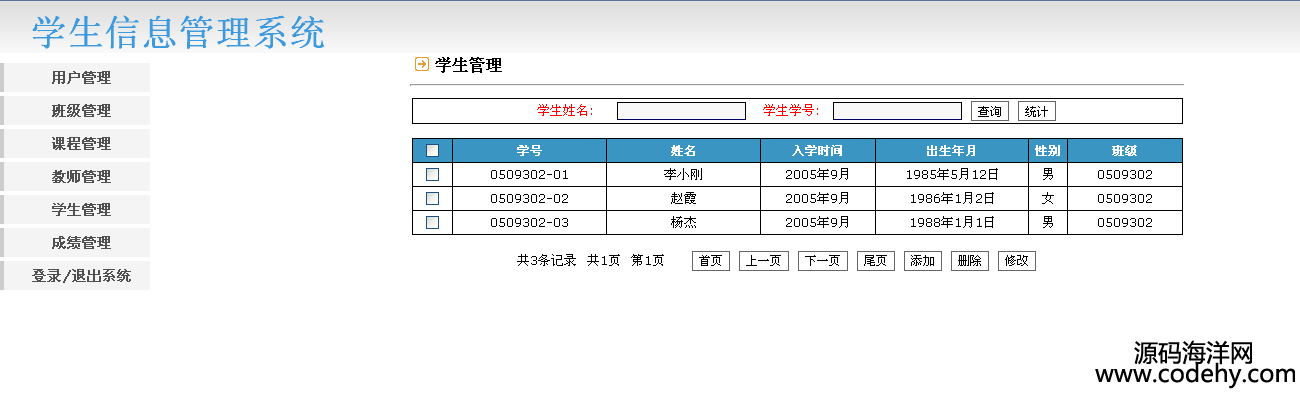Select student number 0509302-01 cell
Image resolution: width=1300 pixels, height=394 pixels.
pyautogui.click(x=529, y=175)
